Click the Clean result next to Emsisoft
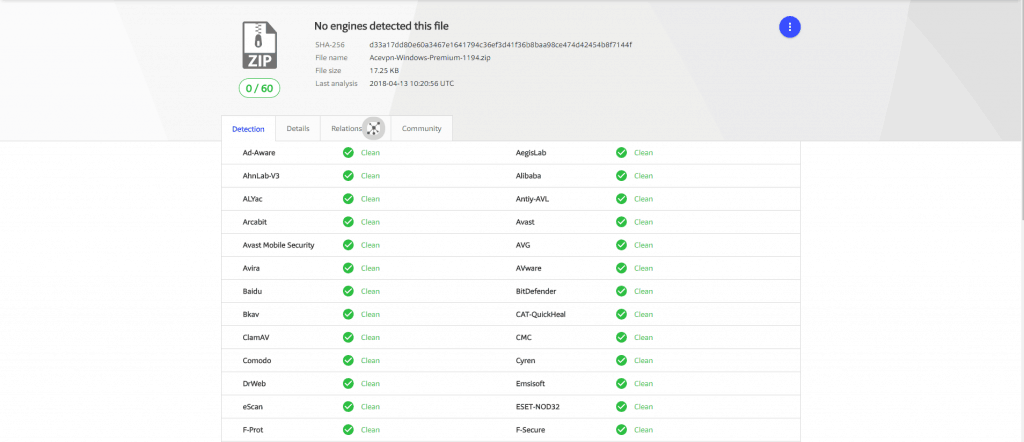 coord(643,383)
